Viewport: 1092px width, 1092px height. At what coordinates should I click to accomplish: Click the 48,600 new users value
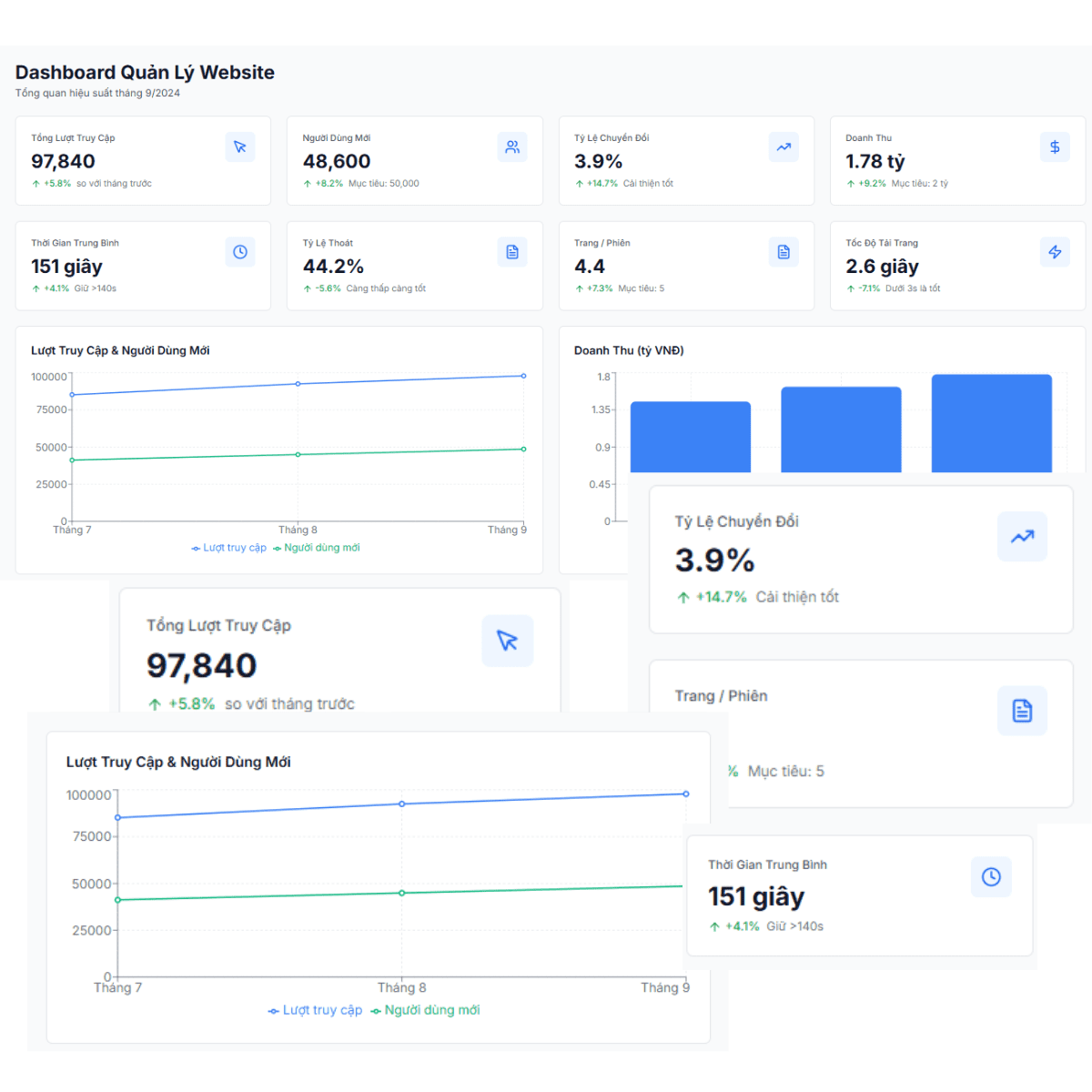[337, 162]
